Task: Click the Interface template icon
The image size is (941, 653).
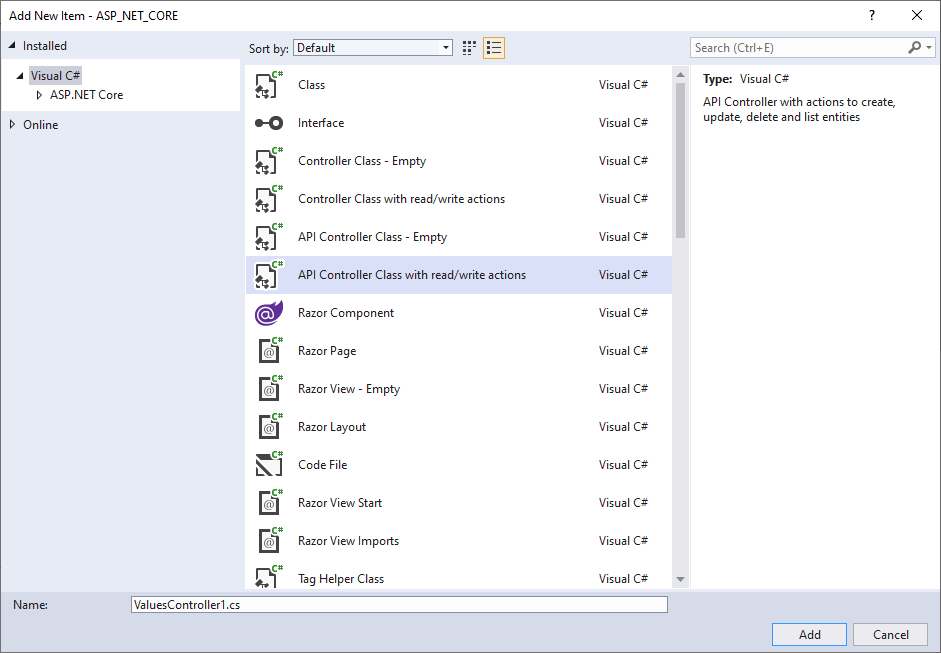Action: pos(268,123)
